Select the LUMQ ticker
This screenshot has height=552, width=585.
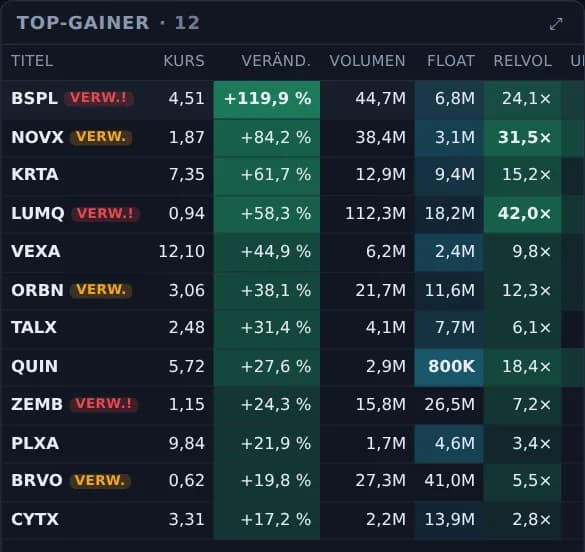[x=38, y=213]
